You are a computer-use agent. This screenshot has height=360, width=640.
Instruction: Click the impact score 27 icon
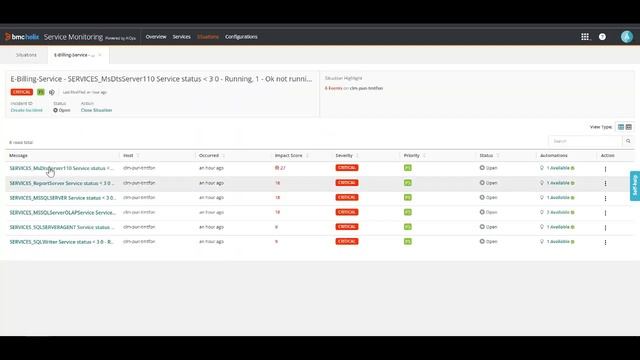277,168
